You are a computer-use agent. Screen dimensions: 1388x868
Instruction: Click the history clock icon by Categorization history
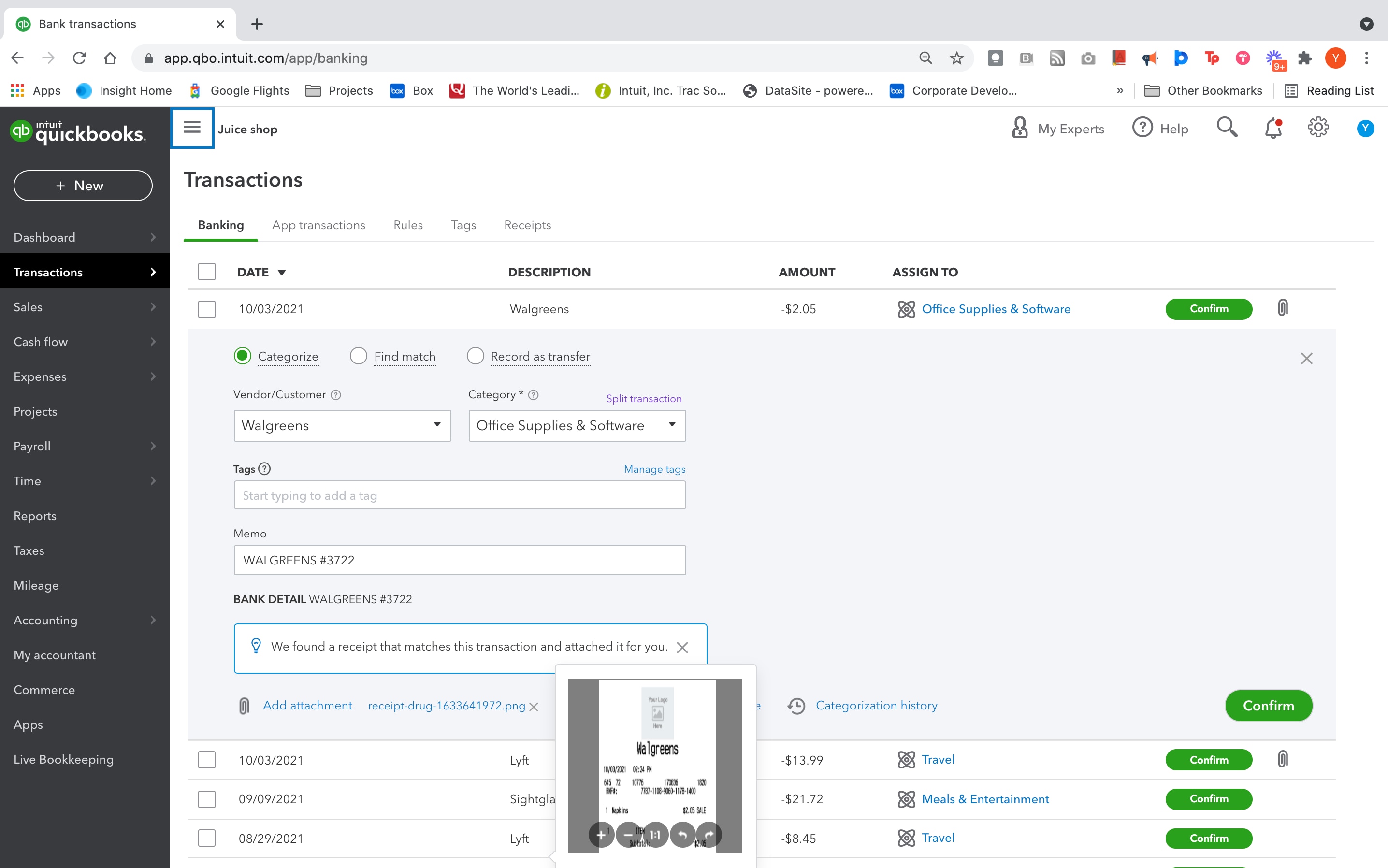[x=796, y=706]
